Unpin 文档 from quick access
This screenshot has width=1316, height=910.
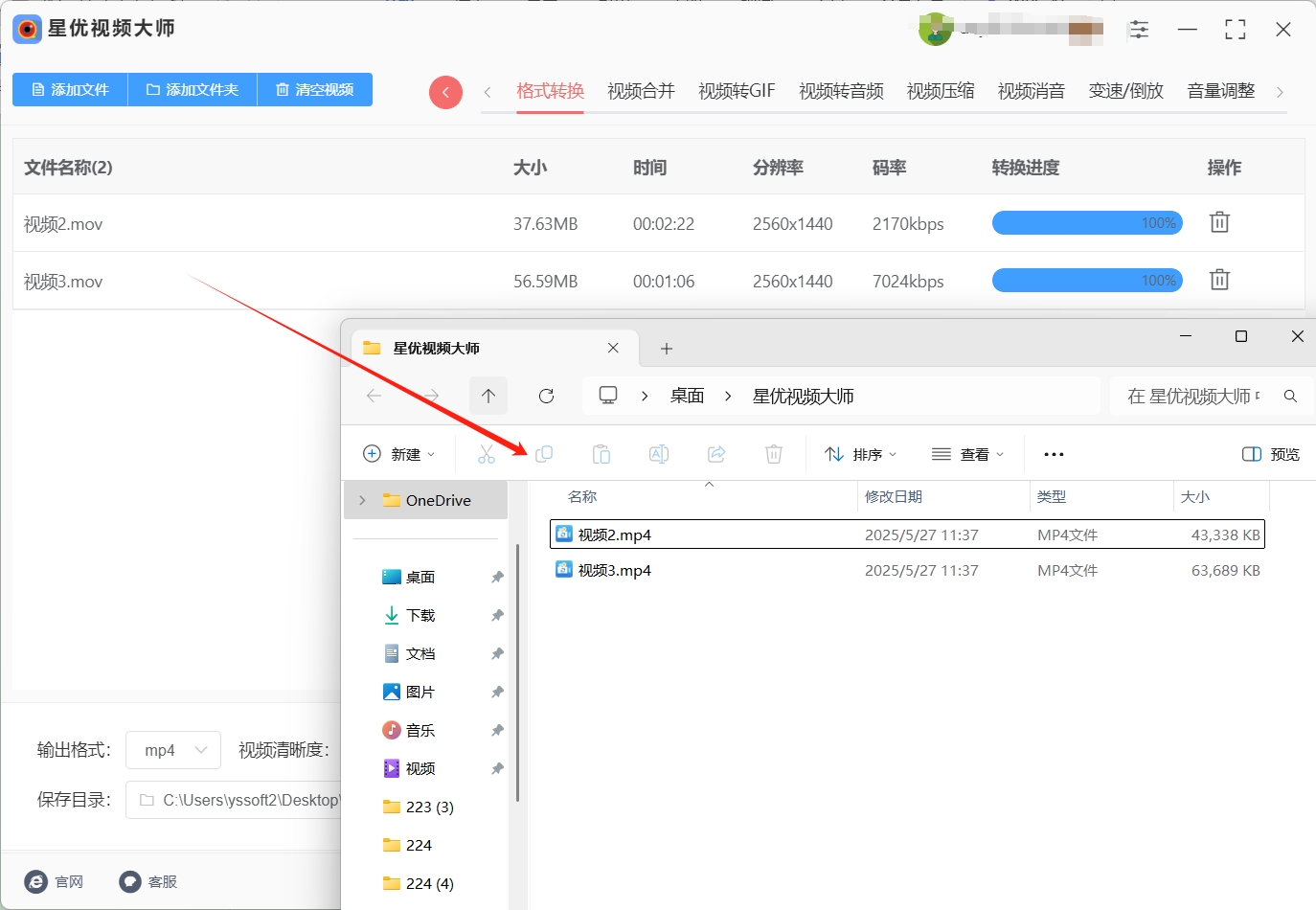point(497,653)
